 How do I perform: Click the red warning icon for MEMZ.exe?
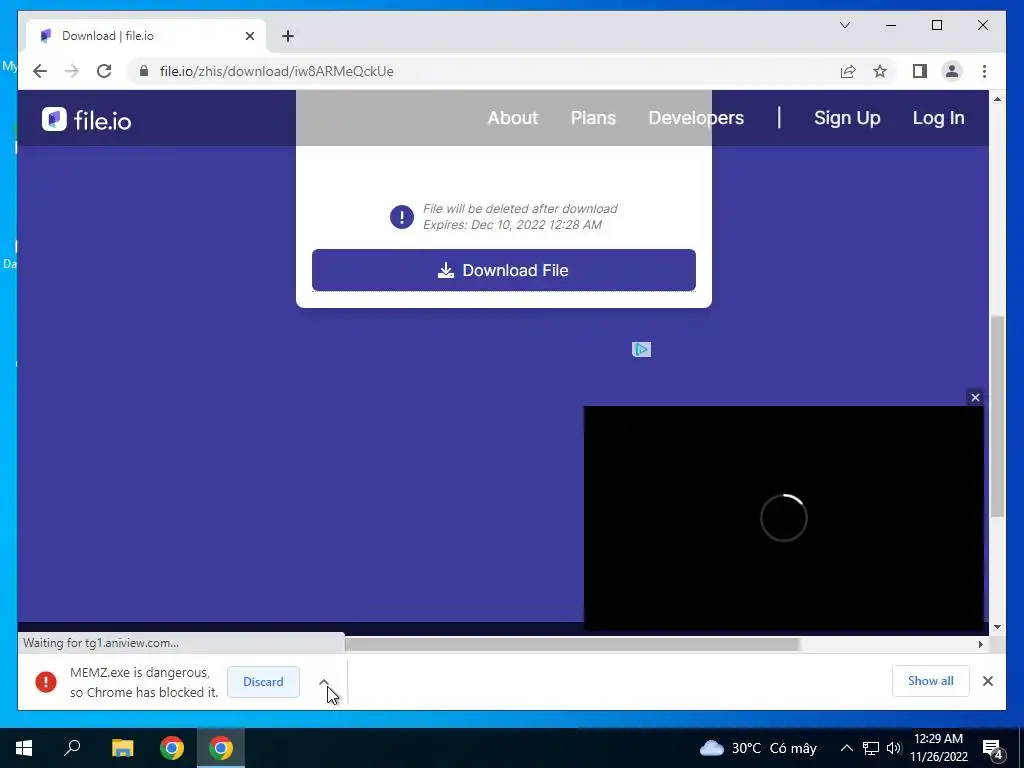(46, 682)
